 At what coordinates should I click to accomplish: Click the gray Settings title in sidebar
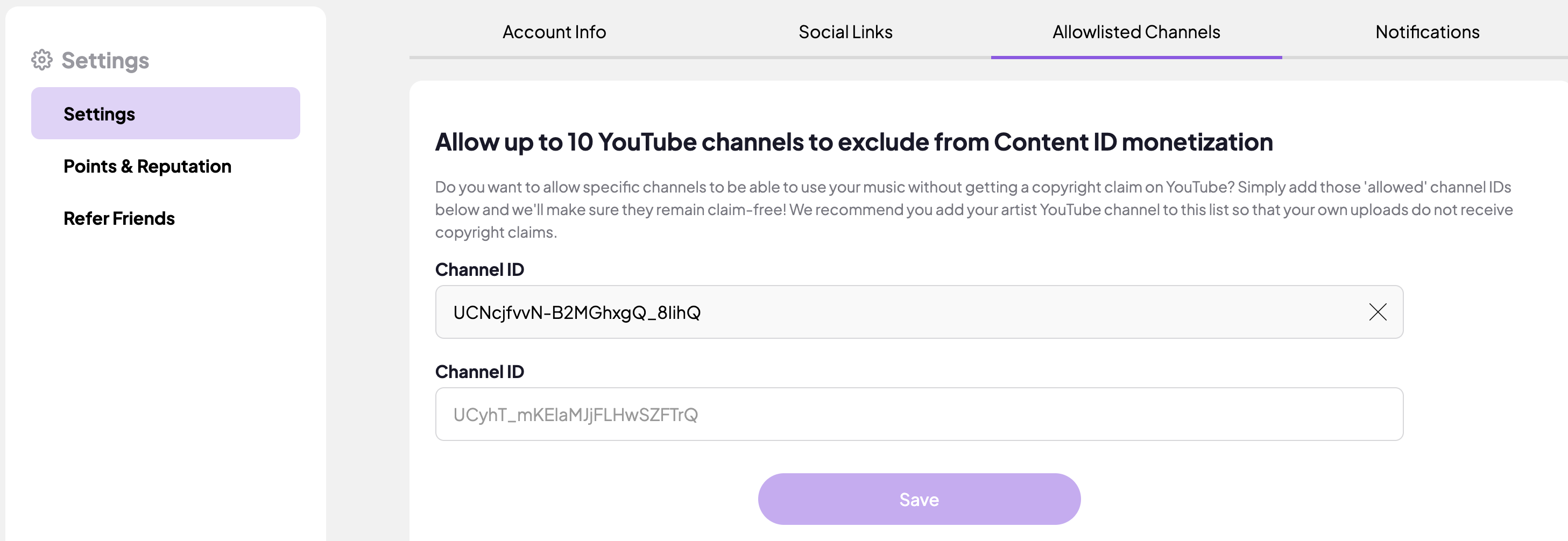click(105, 60)
